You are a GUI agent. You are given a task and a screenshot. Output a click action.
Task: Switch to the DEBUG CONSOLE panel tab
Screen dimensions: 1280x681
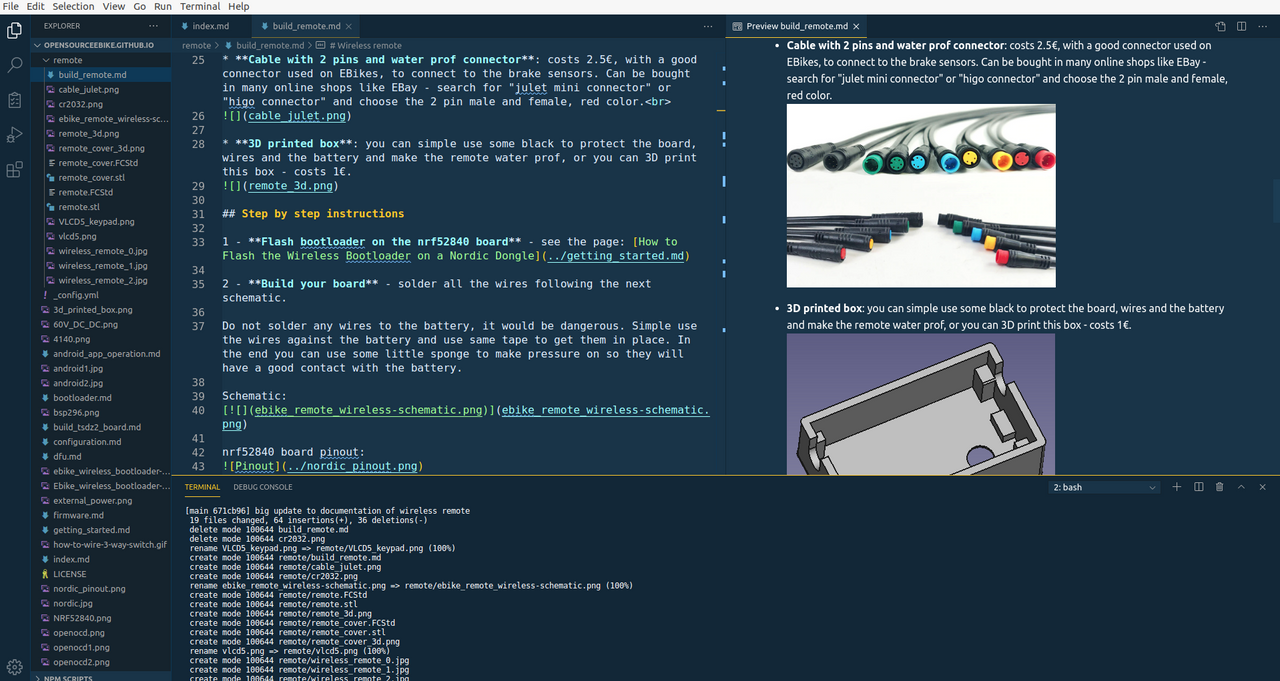[x=263, y=487]
